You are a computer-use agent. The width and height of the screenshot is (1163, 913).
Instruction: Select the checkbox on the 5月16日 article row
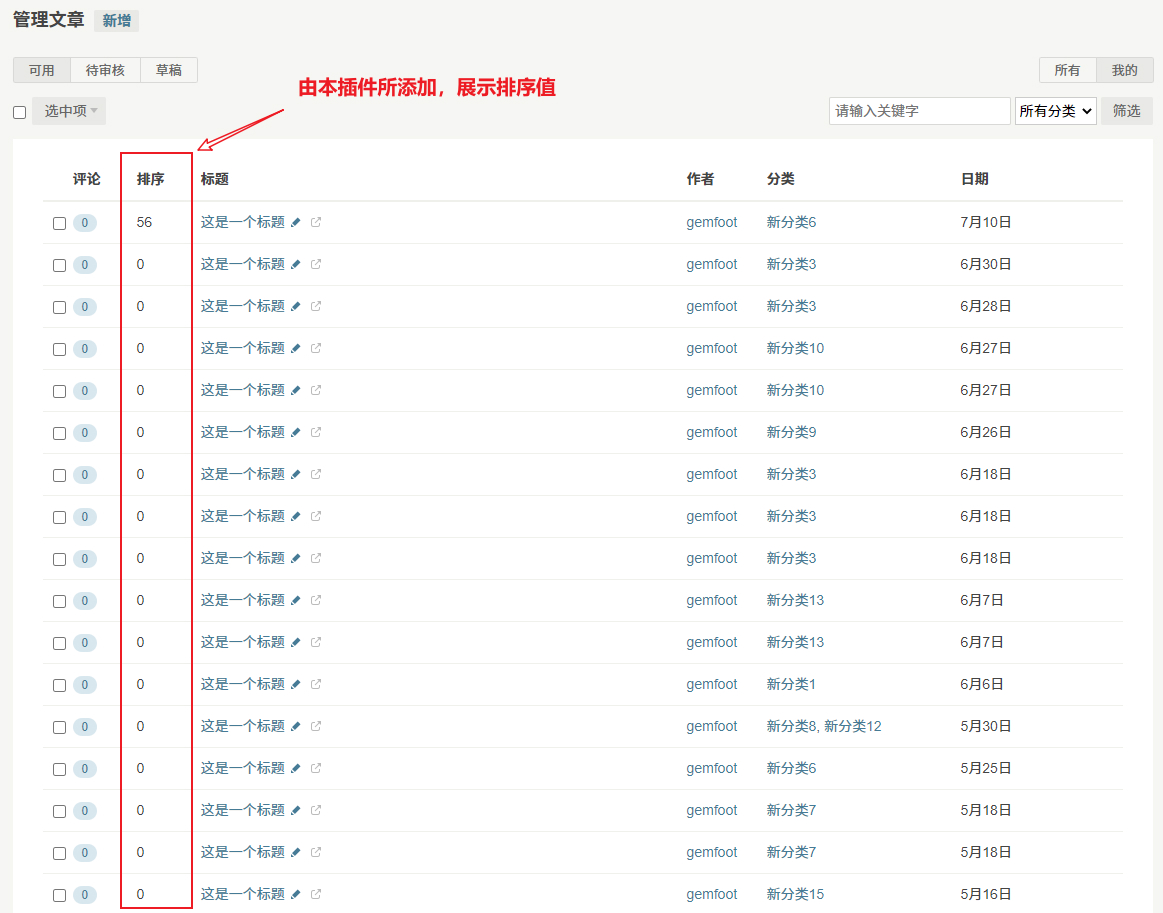59,895
